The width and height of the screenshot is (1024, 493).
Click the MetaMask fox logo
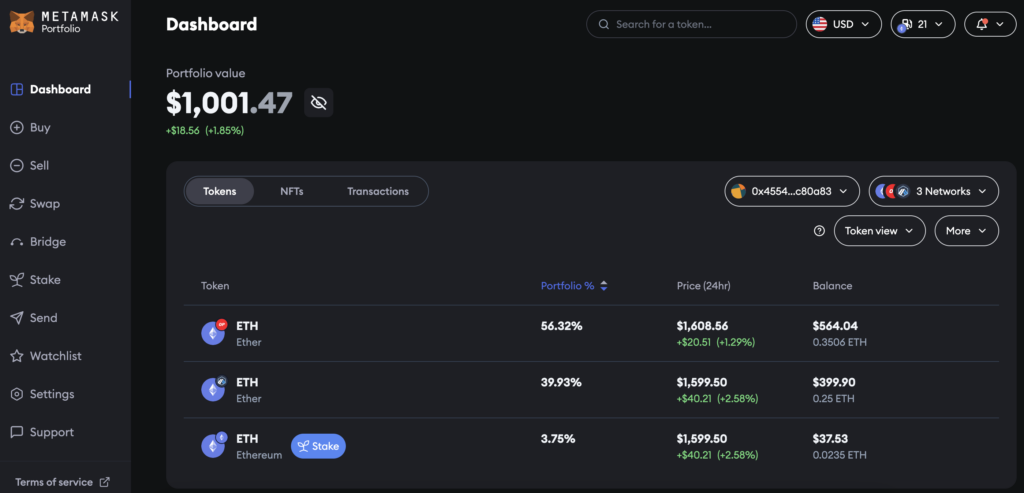(x=19, y=22)
